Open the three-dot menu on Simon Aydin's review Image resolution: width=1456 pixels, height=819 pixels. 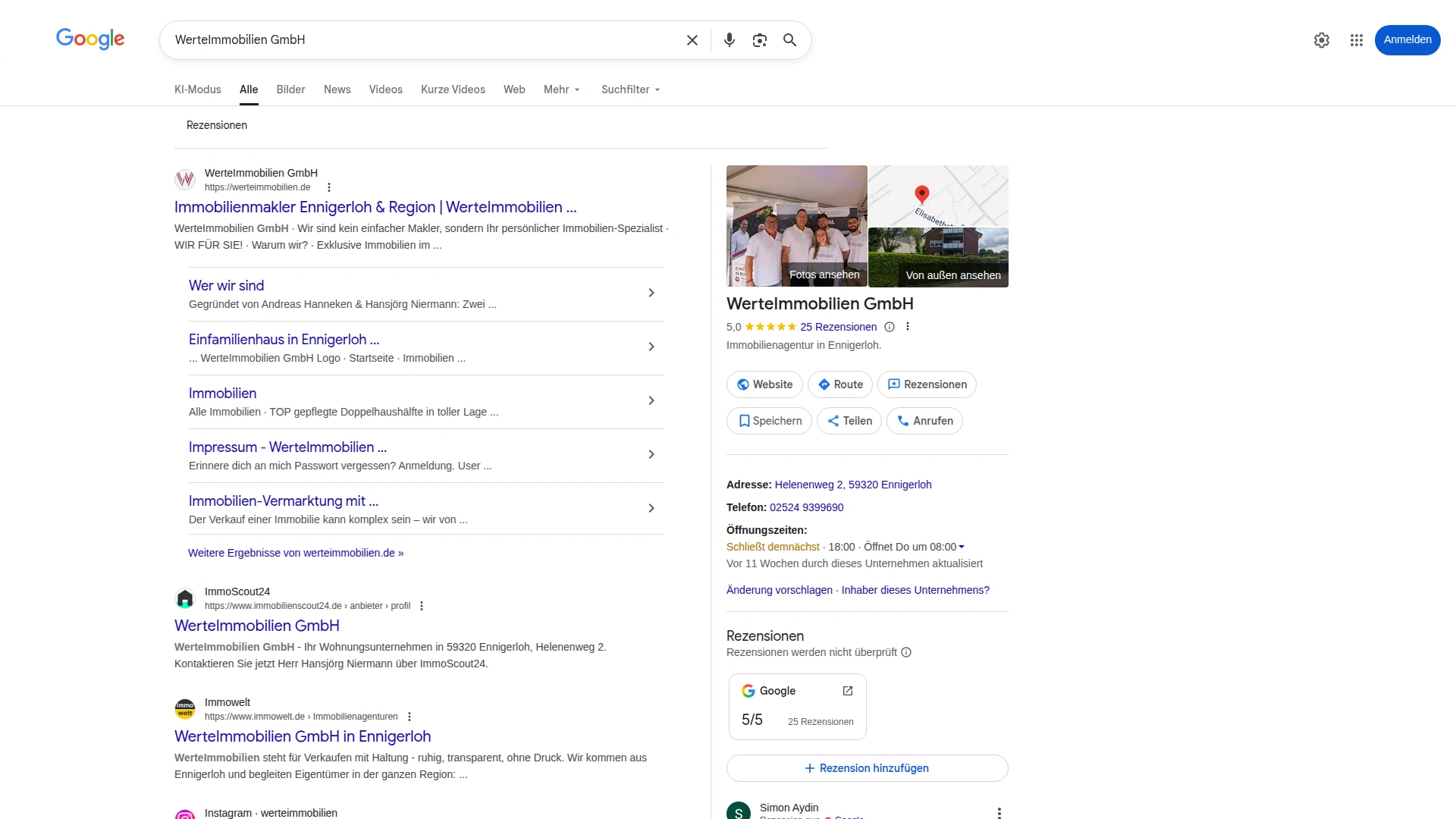tap(999, 812)
